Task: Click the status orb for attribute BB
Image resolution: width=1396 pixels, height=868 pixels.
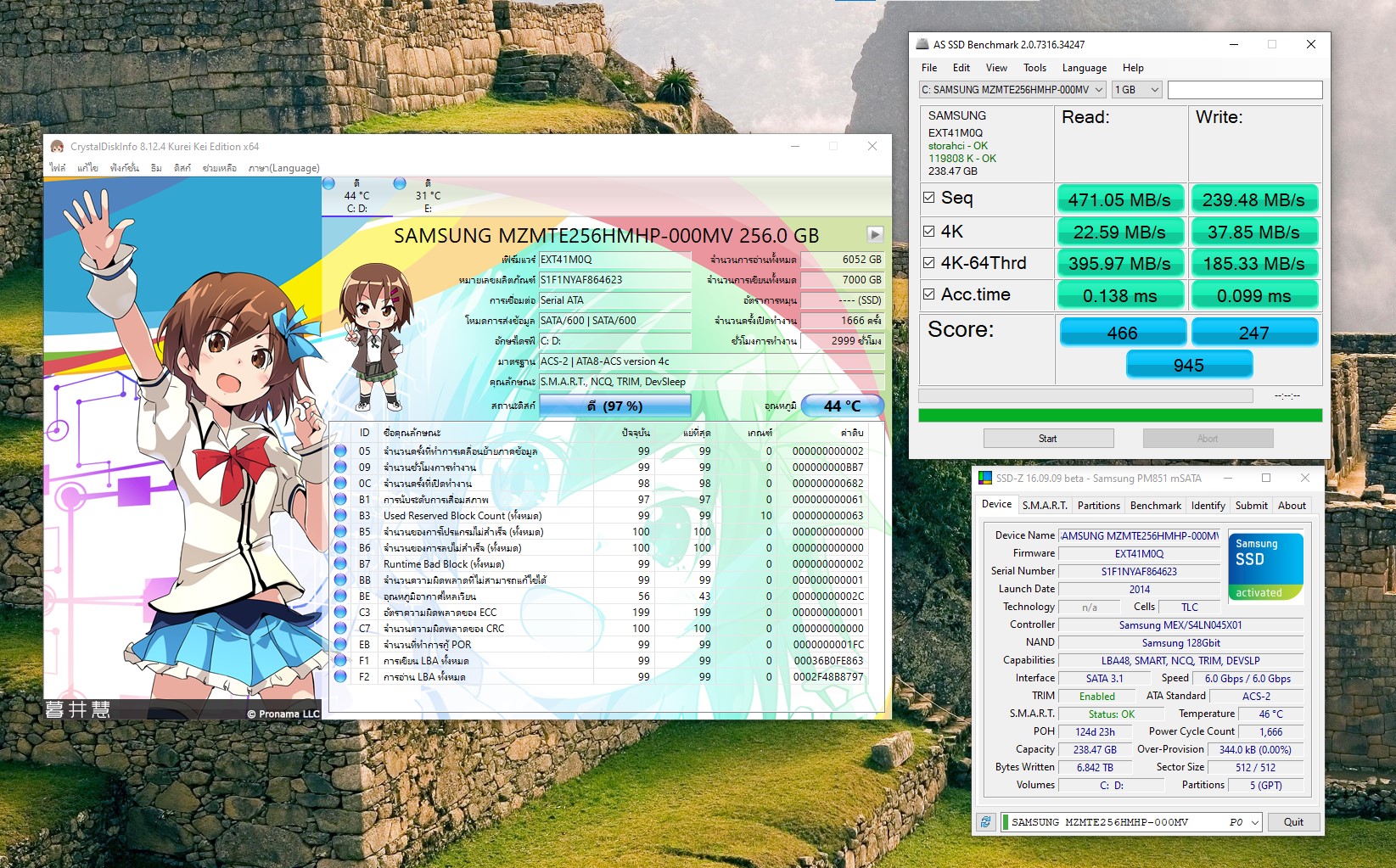Action: (340, 580)
